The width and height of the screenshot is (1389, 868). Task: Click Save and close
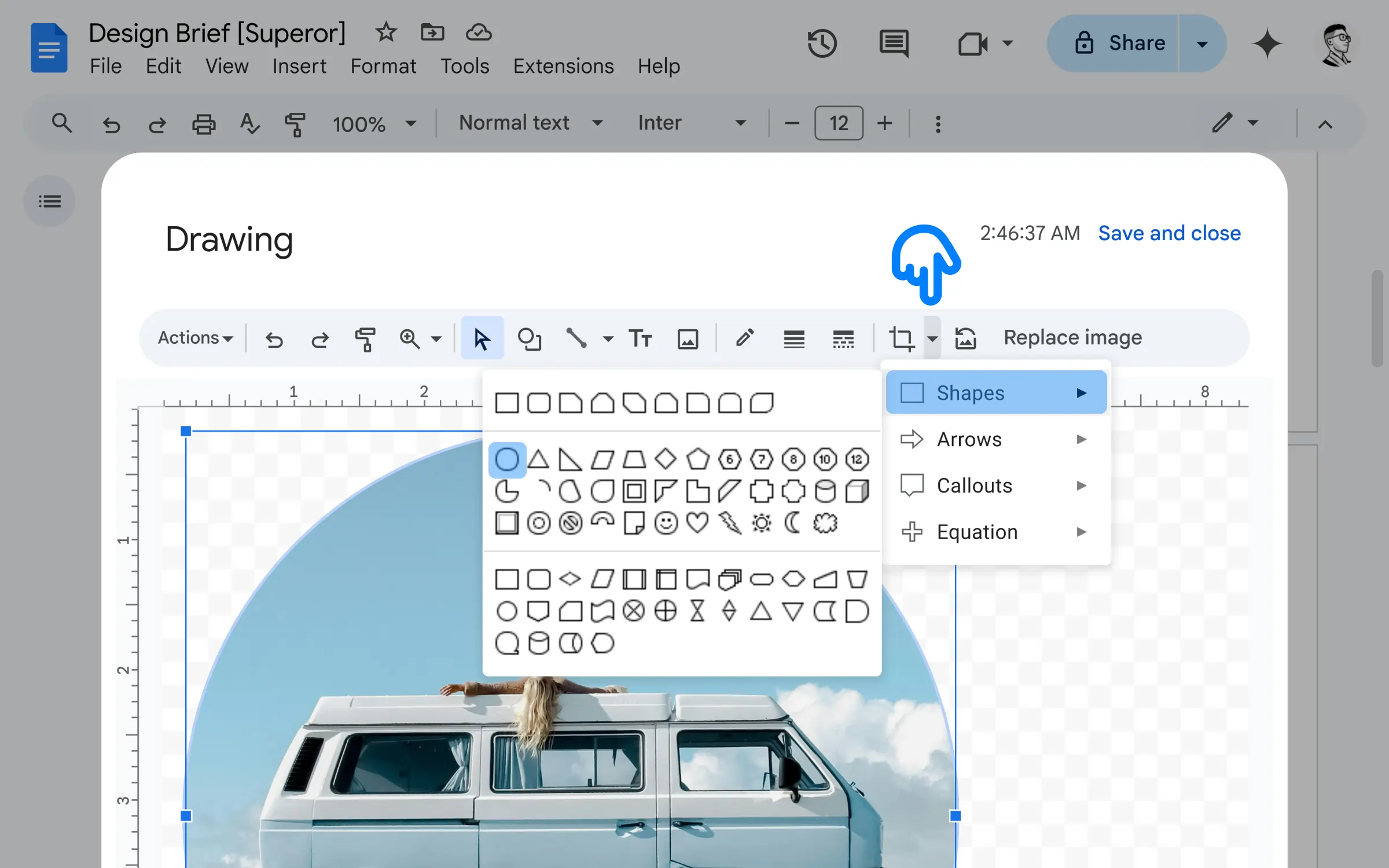1169,233
